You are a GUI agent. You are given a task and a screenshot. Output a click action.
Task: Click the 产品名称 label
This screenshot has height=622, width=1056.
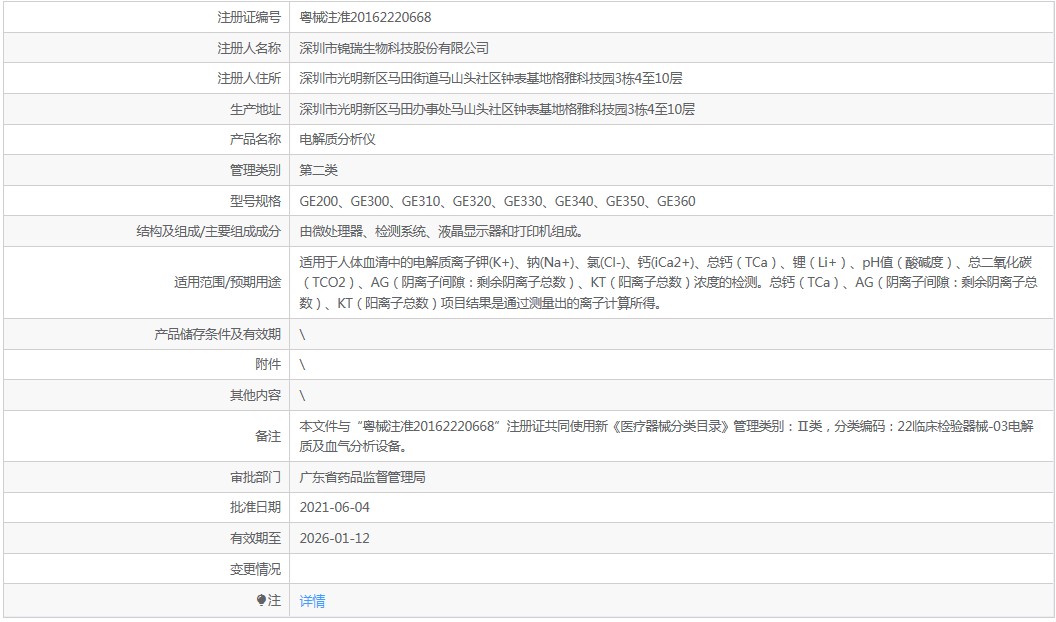(255, 139)
